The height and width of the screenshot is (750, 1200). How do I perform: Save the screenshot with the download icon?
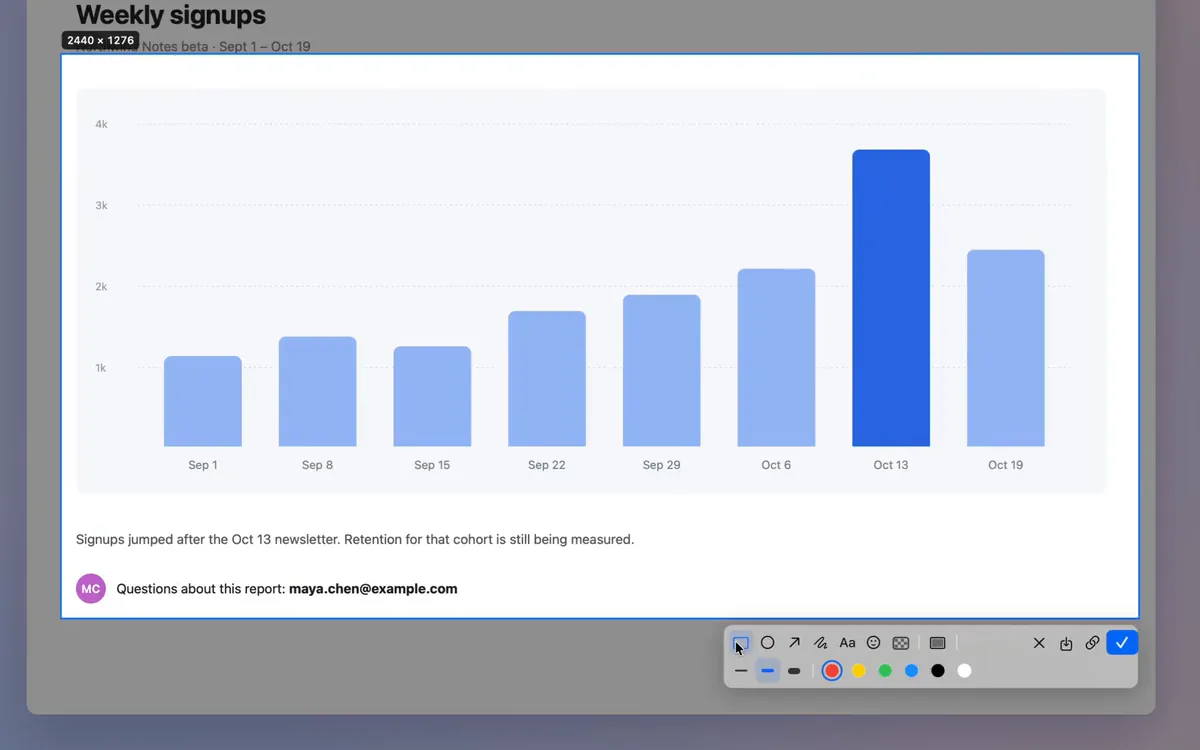[x=1066, y=643]
